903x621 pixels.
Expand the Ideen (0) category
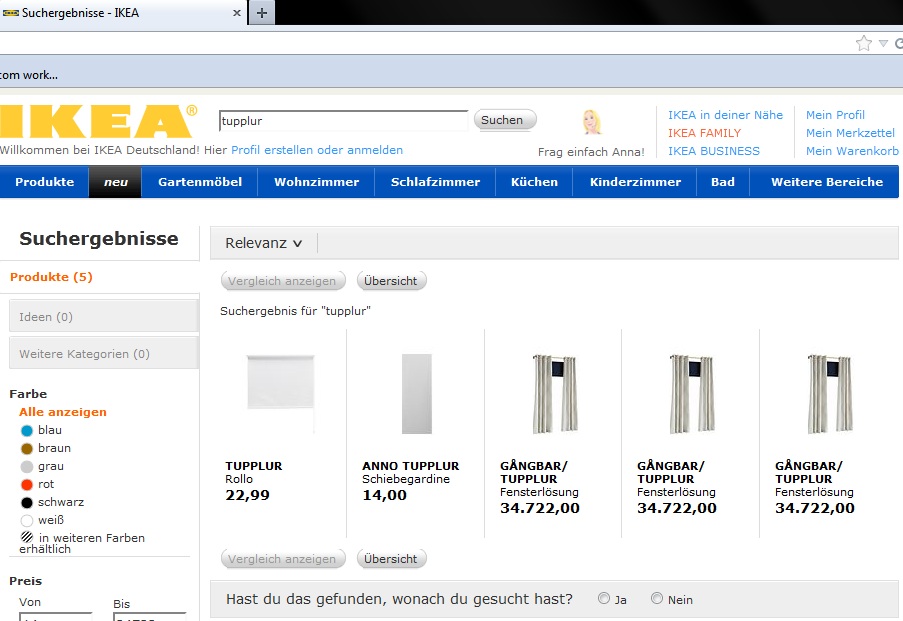(x=103, y=317)
